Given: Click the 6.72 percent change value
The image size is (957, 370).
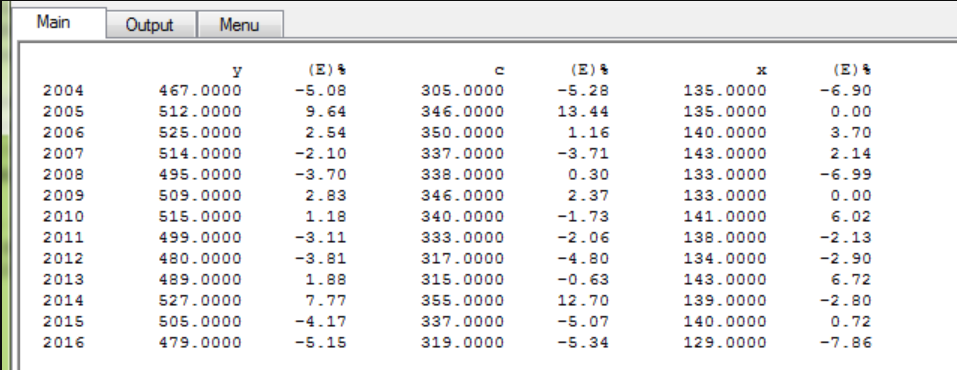Looking at the screenshot, I should (851, 280).
